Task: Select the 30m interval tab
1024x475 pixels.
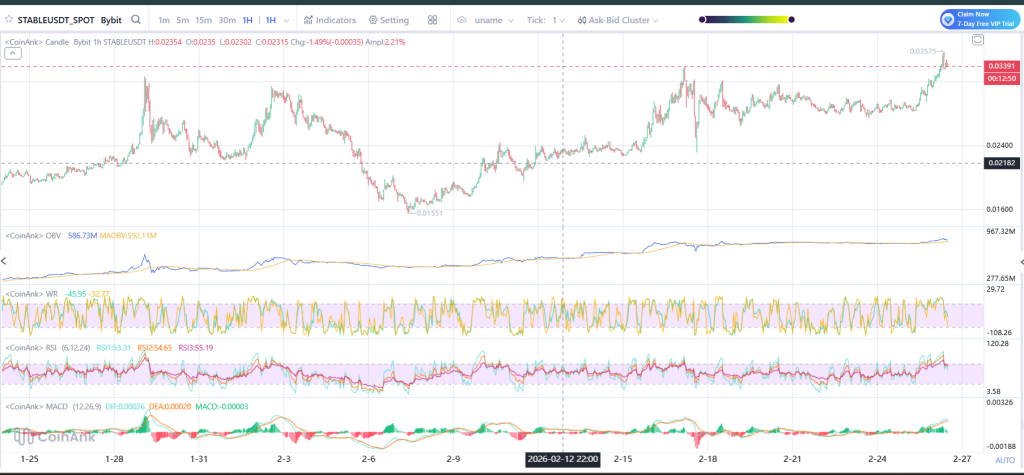Action: click(x=227, y=19)
